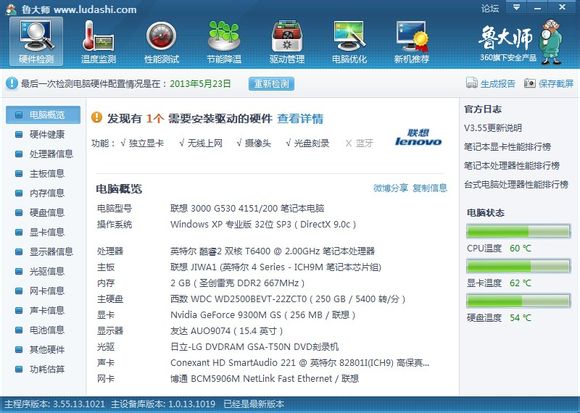Click 微博分享 share link
The height and width of the screenshot is (413, 580).
(x=391, y=188)
